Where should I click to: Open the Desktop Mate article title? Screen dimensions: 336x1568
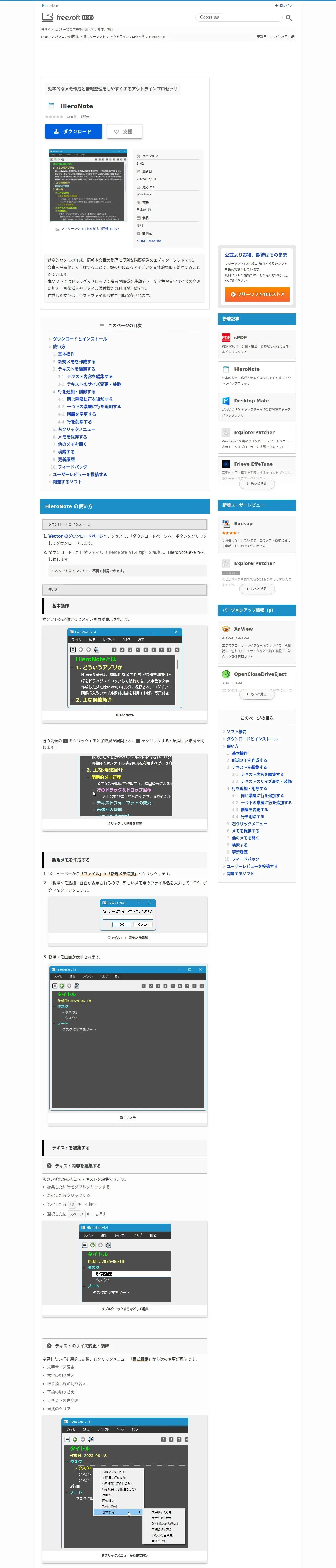[x=251, y=401]
